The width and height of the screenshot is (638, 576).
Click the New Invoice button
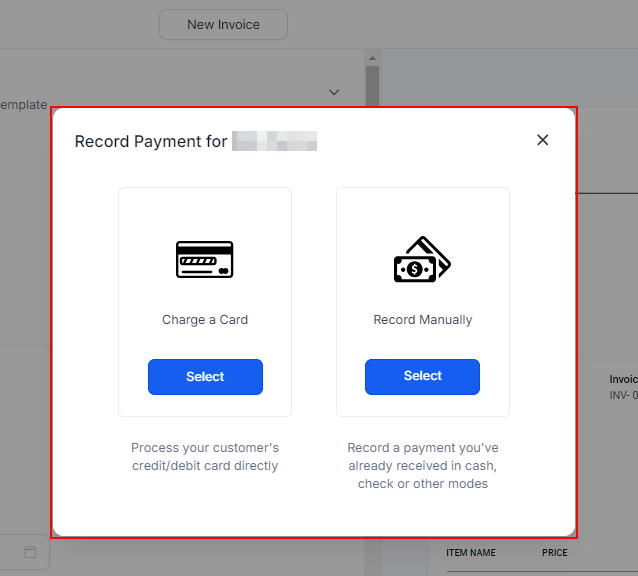point(223,24)
